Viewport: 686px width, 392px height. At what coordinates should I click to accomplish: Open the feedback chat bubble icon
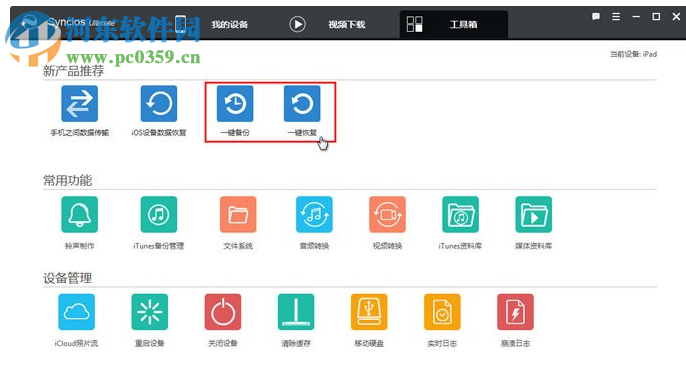tap(595, 17)
